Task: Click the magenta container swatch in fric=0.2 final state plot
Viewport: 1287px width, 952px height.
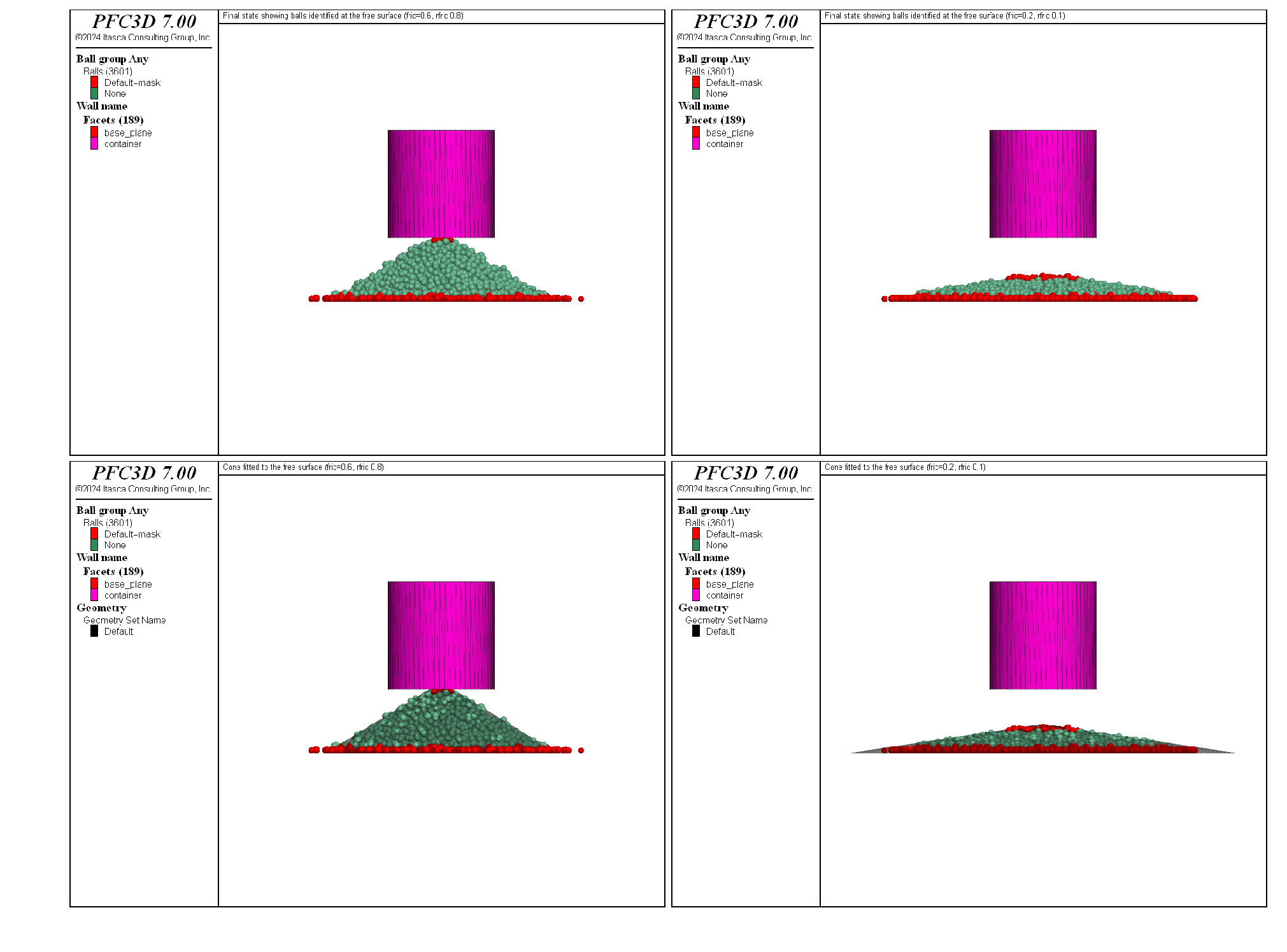Action: point(696,144)
